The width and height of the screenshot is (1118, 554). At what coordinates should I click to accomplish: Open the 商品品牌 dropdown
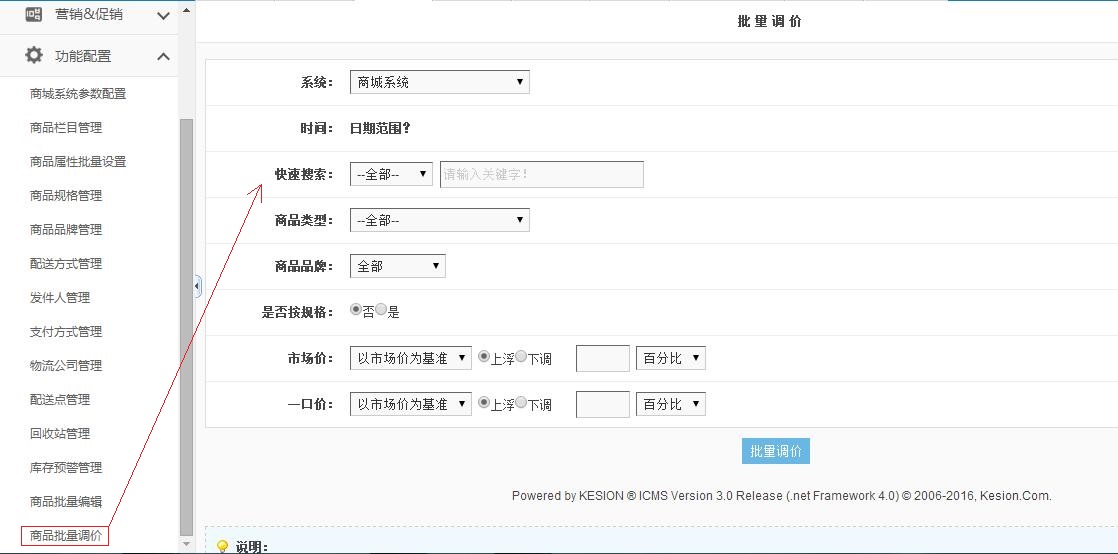click(x=397, y=266)
